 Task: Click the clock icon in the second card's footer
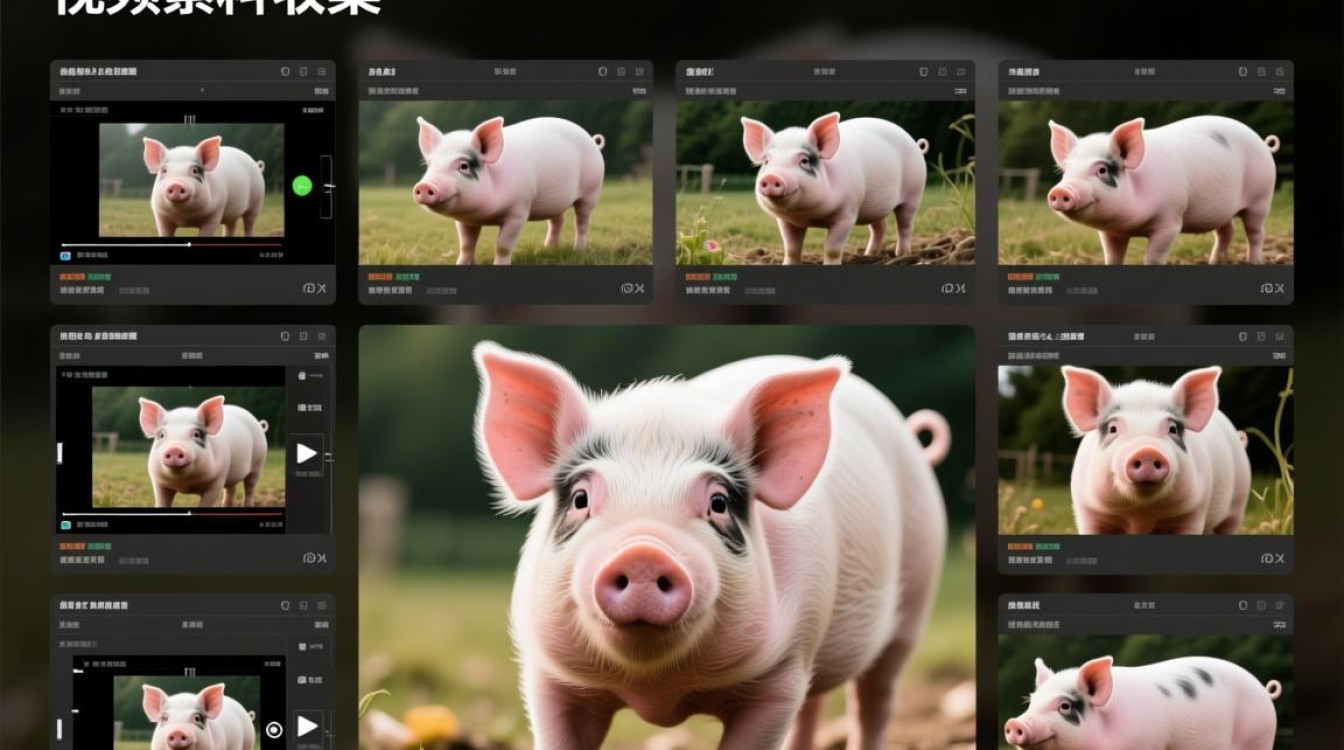627,288
